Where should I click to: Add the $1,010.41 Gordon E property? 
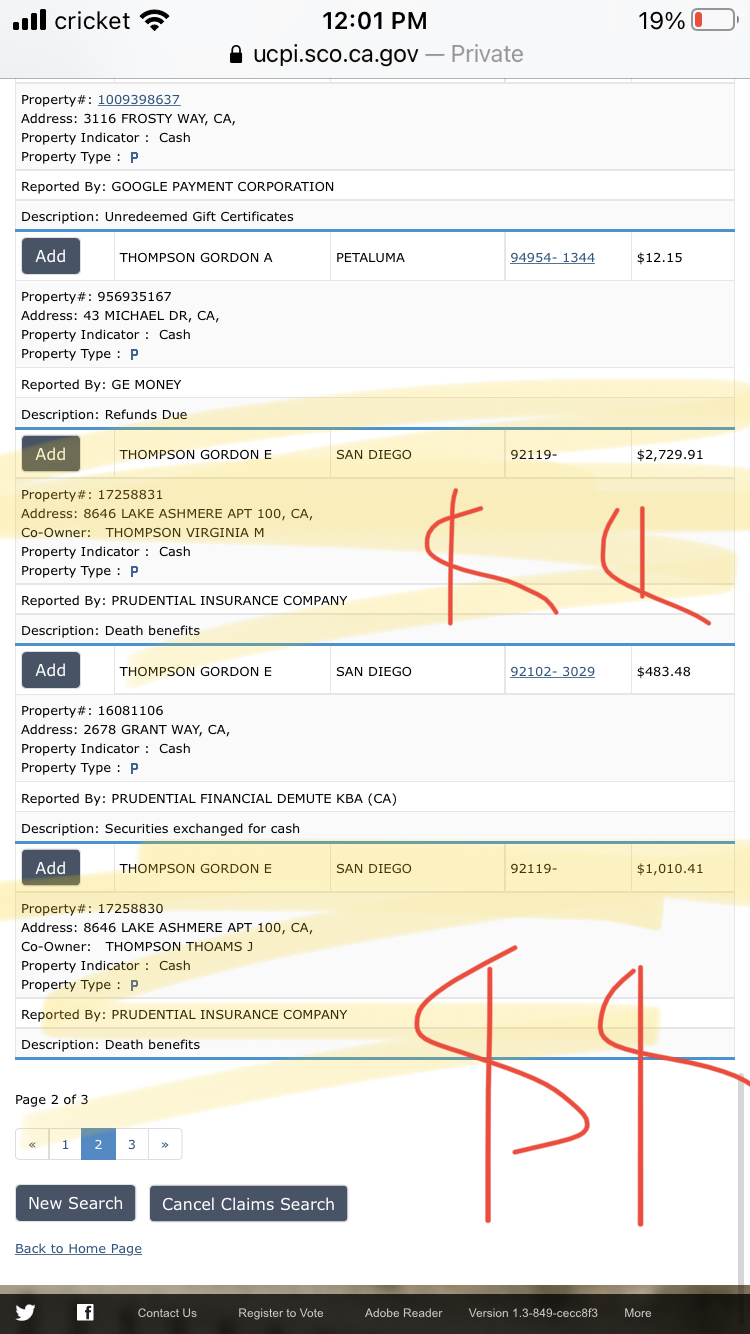(51, 868)
